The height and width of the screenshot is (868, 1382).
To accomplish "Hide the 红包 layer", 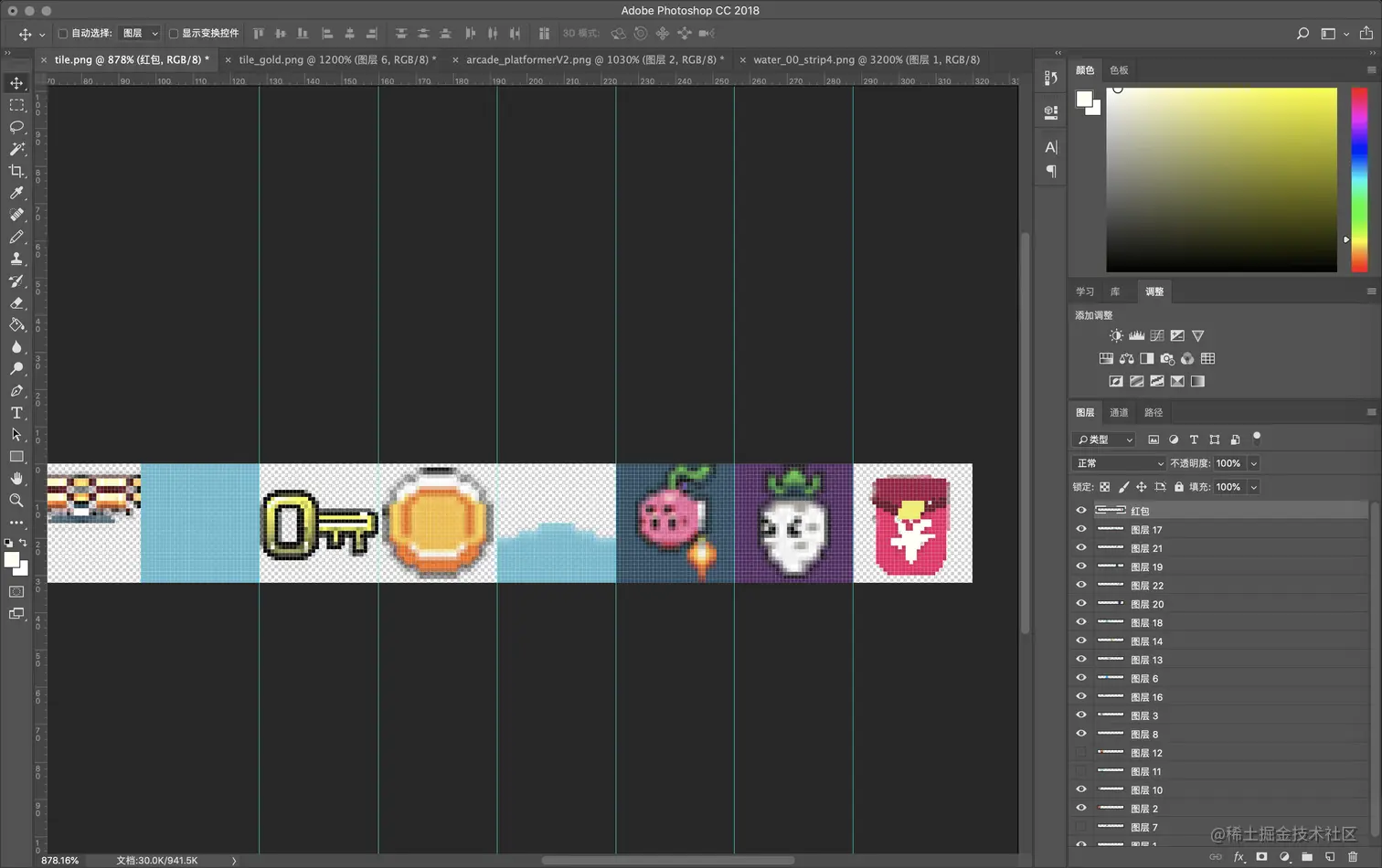I will (1081, 511).
